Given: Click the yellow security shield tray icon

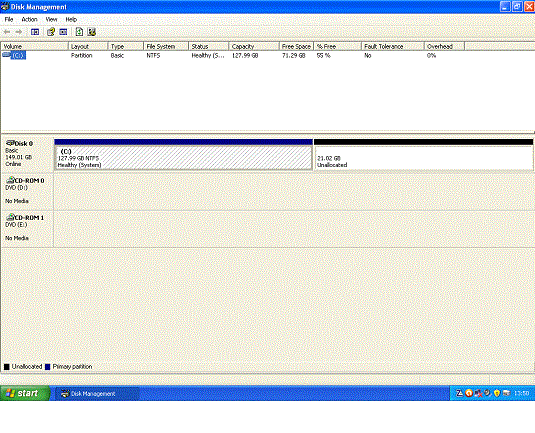Looking at the screenshot, I should point(497,393).
